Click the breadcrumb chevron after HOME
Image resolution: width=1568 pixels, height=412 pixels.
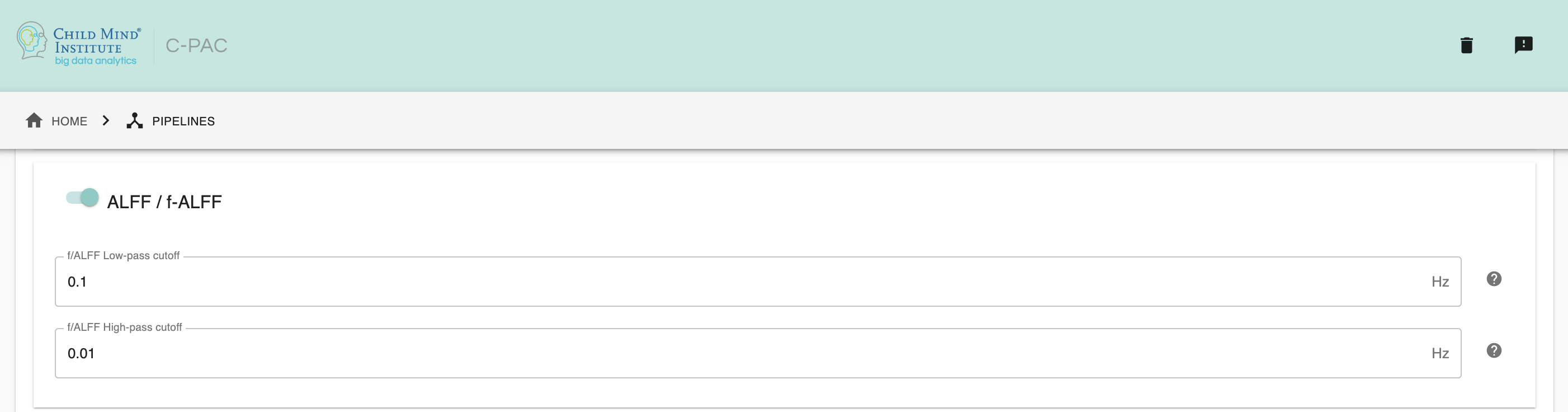(x=106, y=121)
